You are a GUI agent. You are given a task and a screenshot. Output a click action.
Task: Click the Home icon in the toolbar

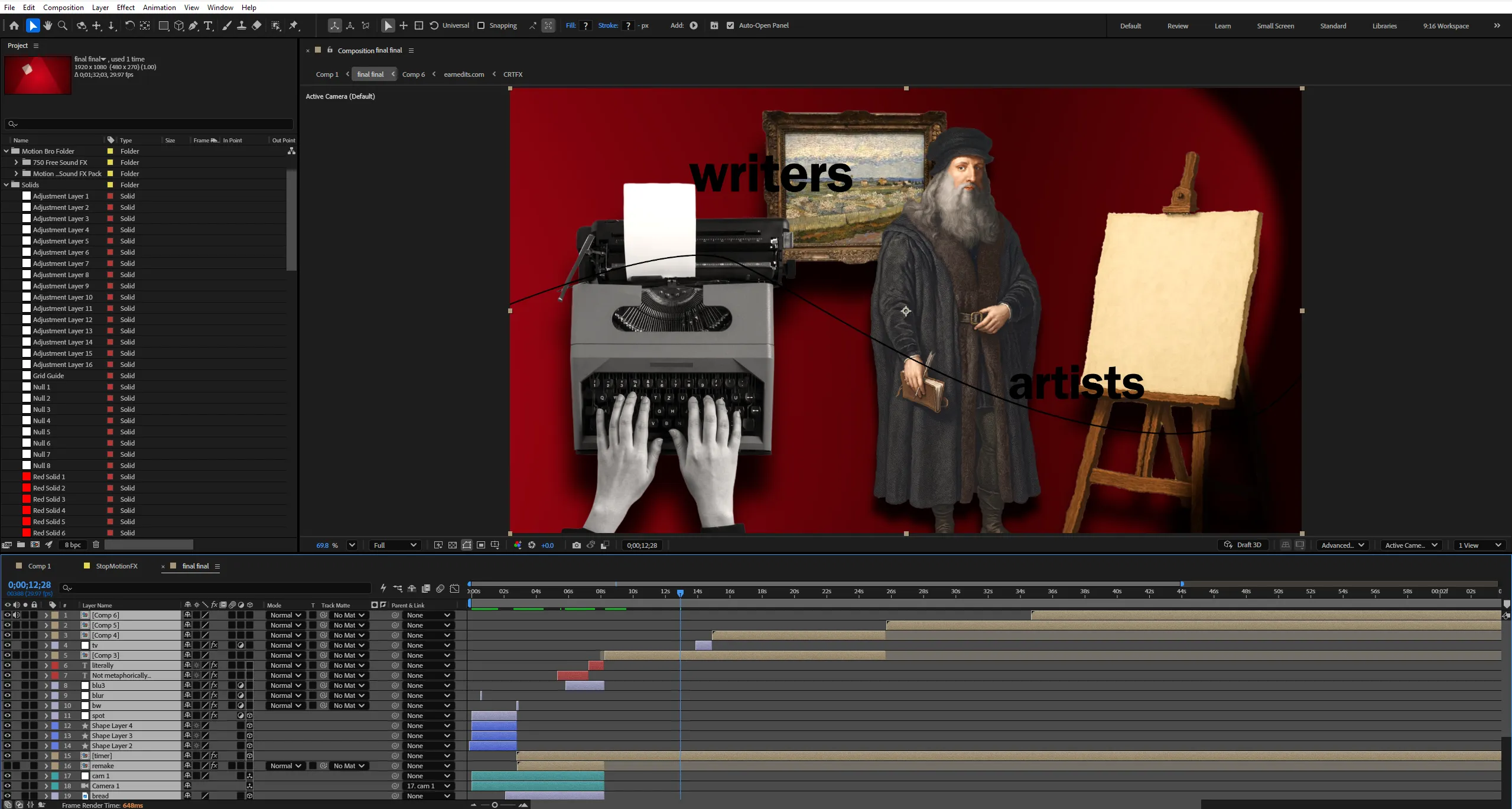[14, 25]
